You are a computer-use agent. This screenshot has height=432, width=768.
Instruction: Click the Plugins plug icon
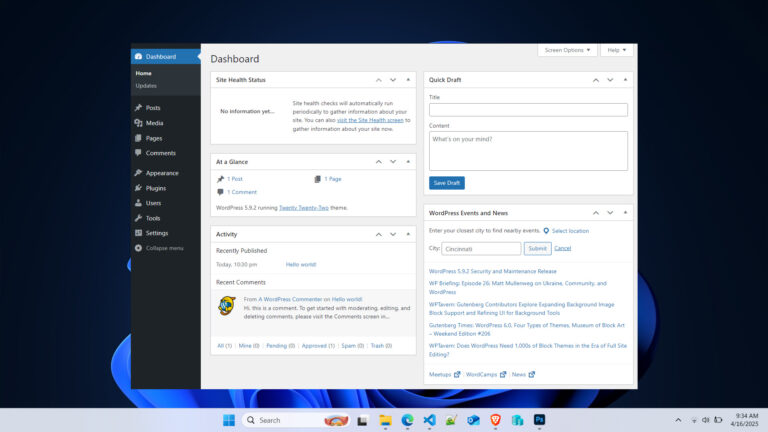pos(138,188)
